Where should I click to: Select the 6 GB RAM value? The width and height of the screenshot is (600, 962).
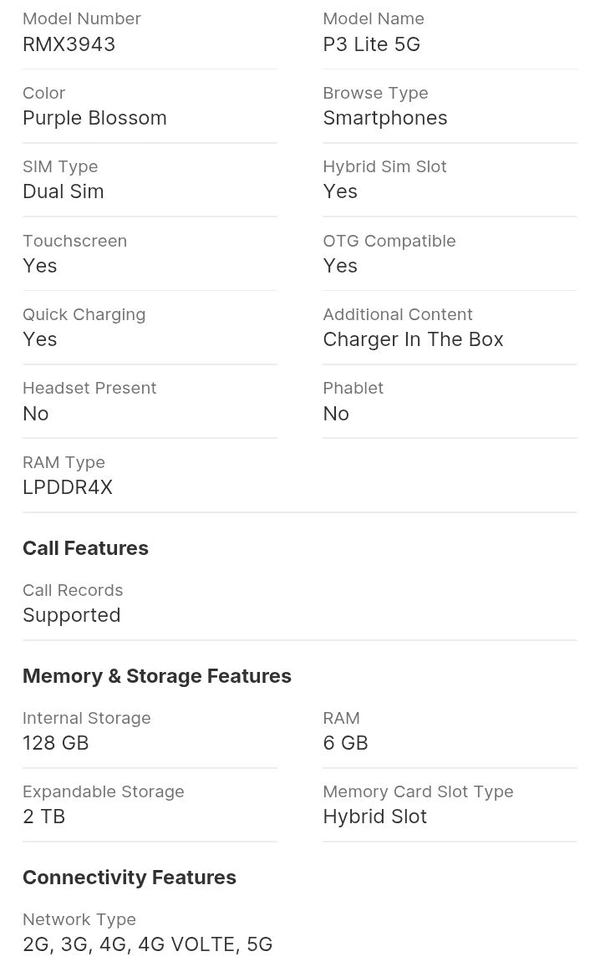click(345, 742)
